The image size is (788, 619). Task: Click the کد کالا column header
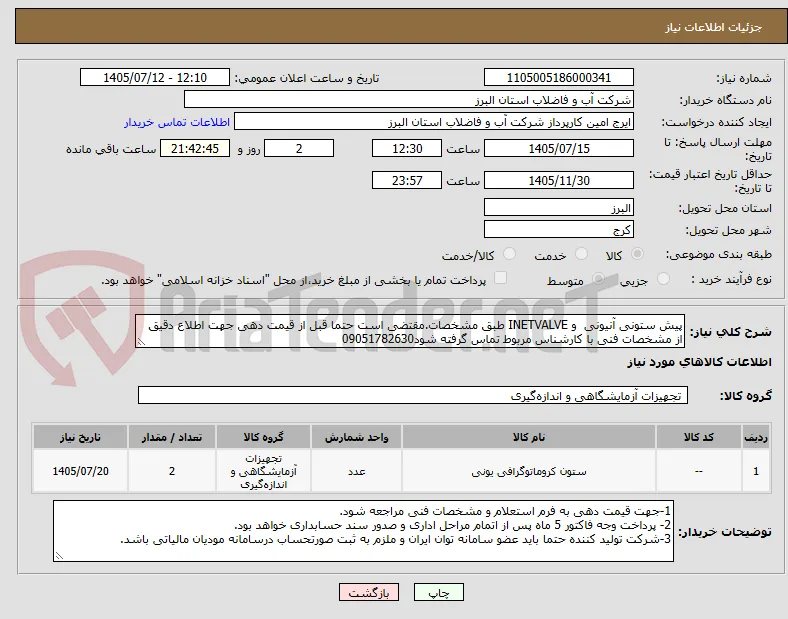(x=699, y=437)
